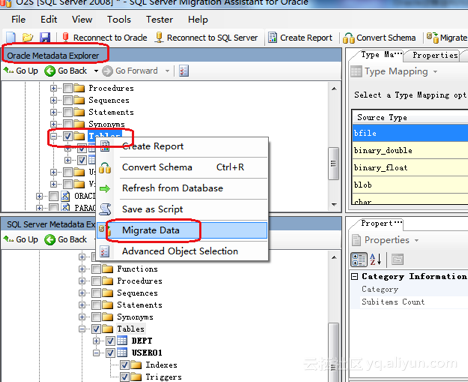Click the Alphabetical sort icon in Properties
The height and width of the screenshot is (382, 468).
[x=376, y=259]
